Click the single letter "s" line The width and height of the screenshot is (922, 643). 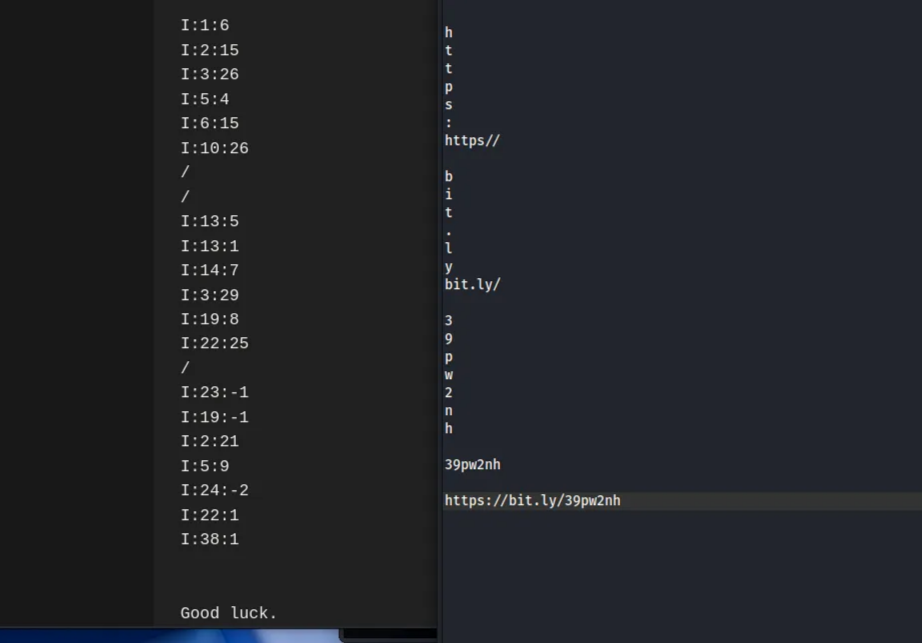[x=449, y=105]
